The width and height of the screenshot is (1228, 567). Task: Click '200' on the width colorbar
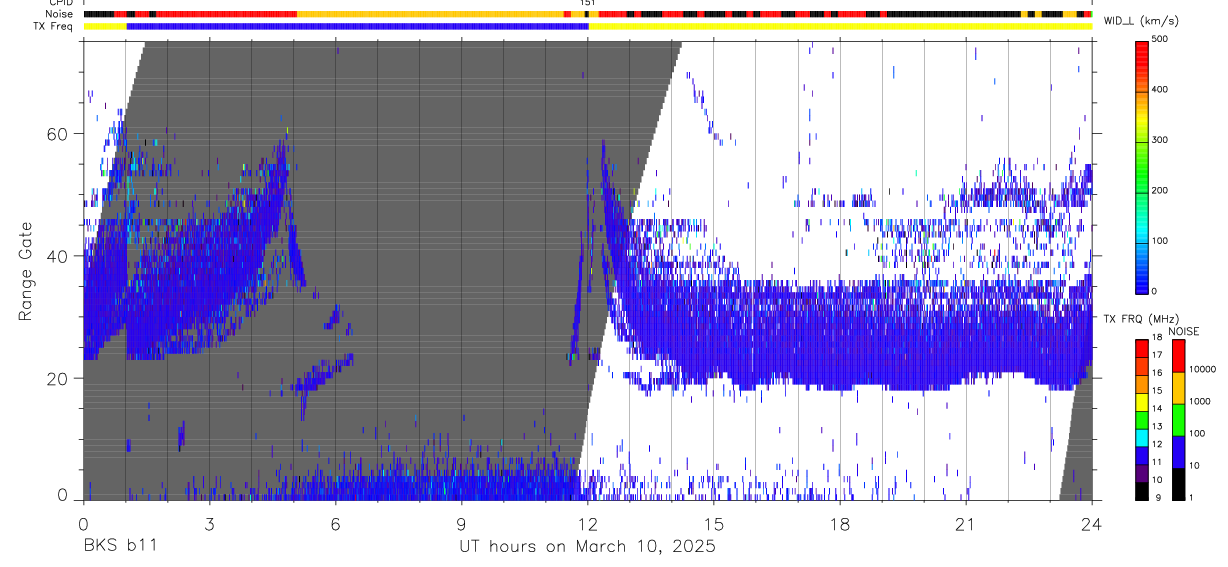pyautogui.click(x=1160, y=190)
